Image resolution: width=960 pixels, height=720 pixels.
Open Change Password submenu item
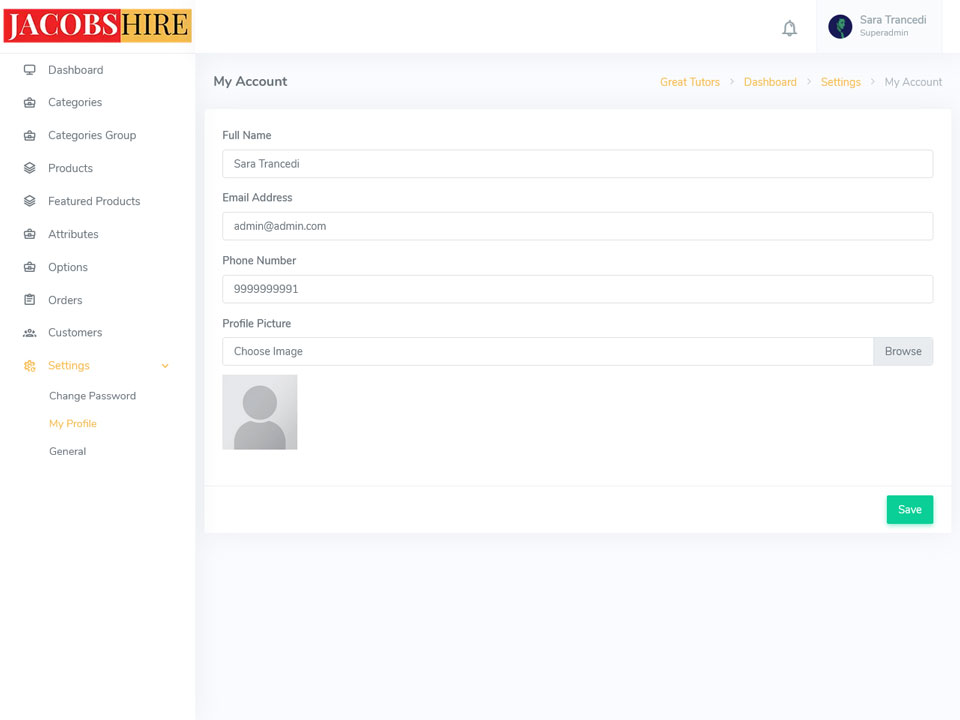[x=92, y=396]
